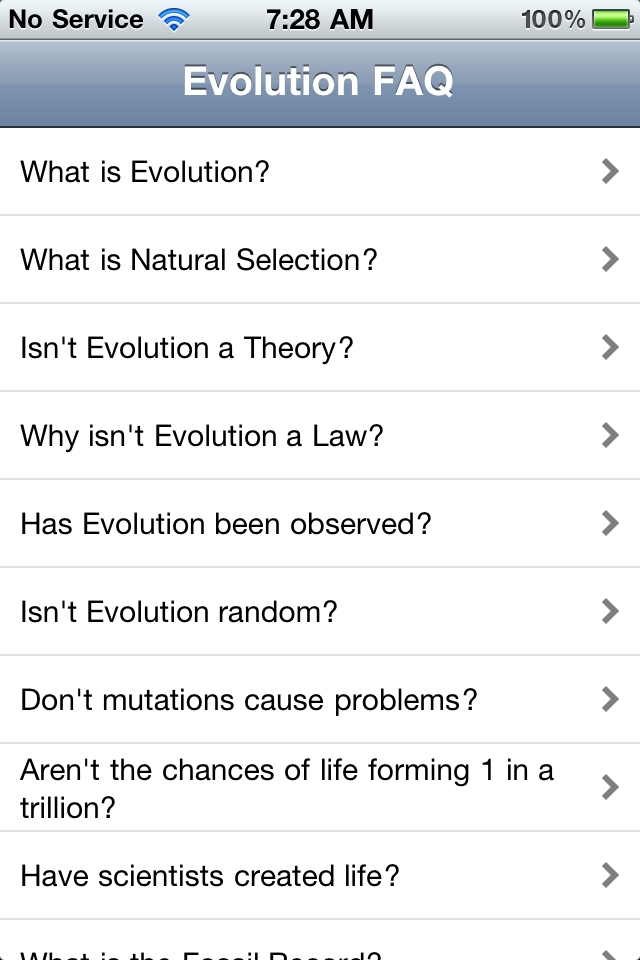Tap the chevron beside What is Evolution?
The width and height of the screenshot is (640, 960).
pyautogui.click(x=610, y=172)
